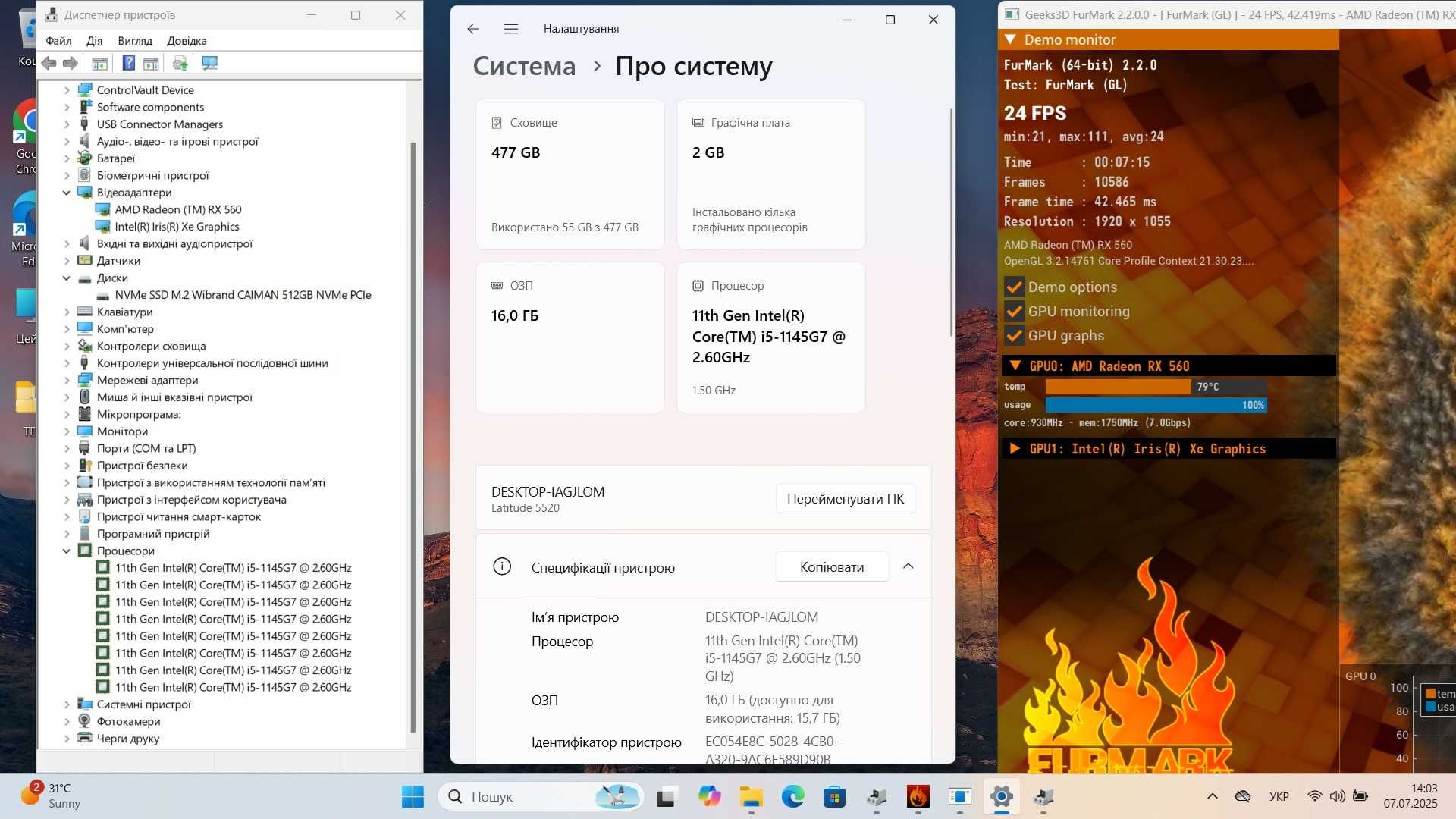Uncheck Demo options in FurMark
The width and height of the screenshot is (1456, 819).
1014,287
